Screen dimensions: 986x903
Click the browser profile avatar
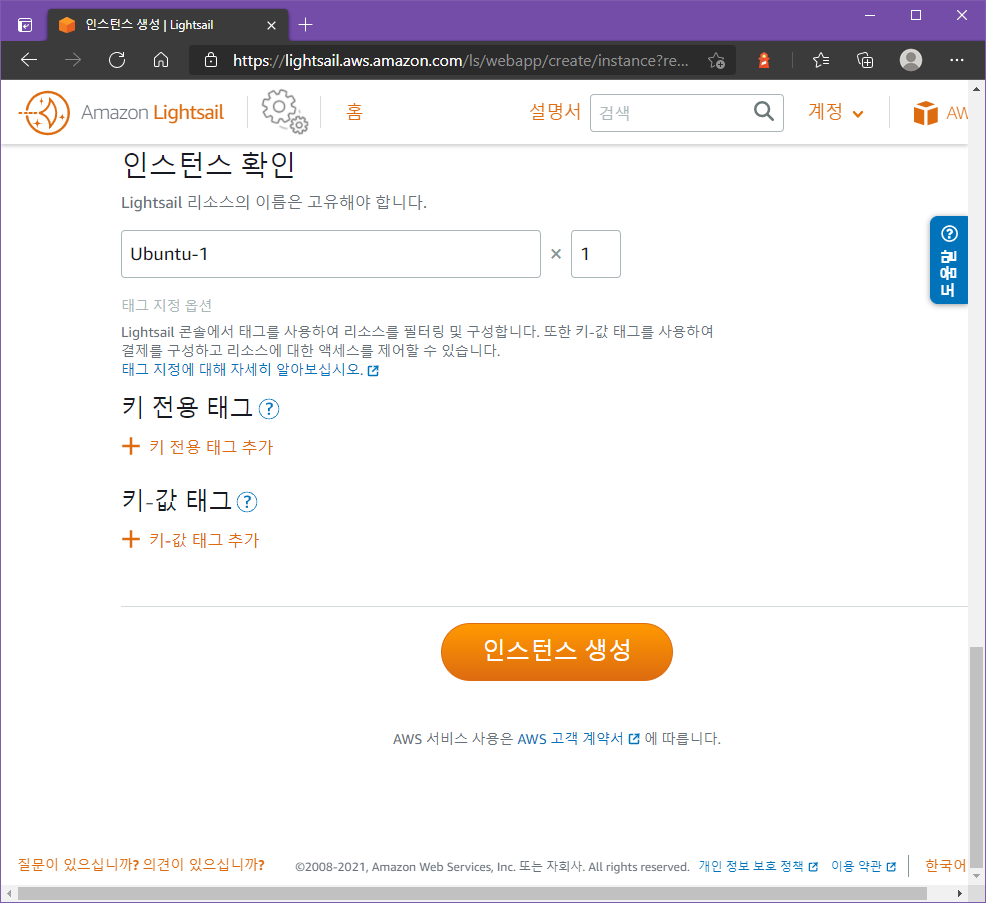coord(911,60)
